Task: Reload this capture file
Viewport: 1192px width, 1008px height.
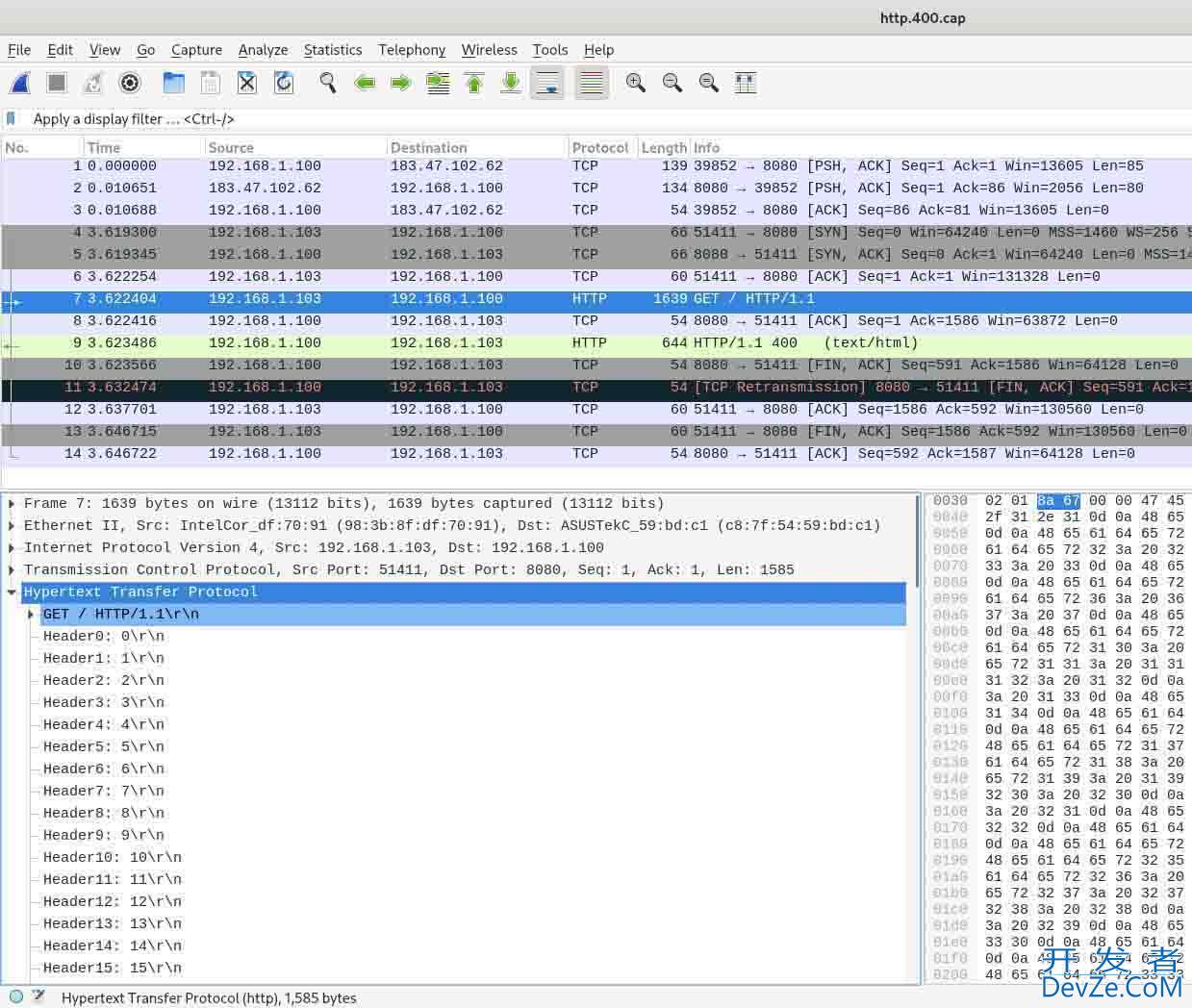Action: click(x=284, y=84)
